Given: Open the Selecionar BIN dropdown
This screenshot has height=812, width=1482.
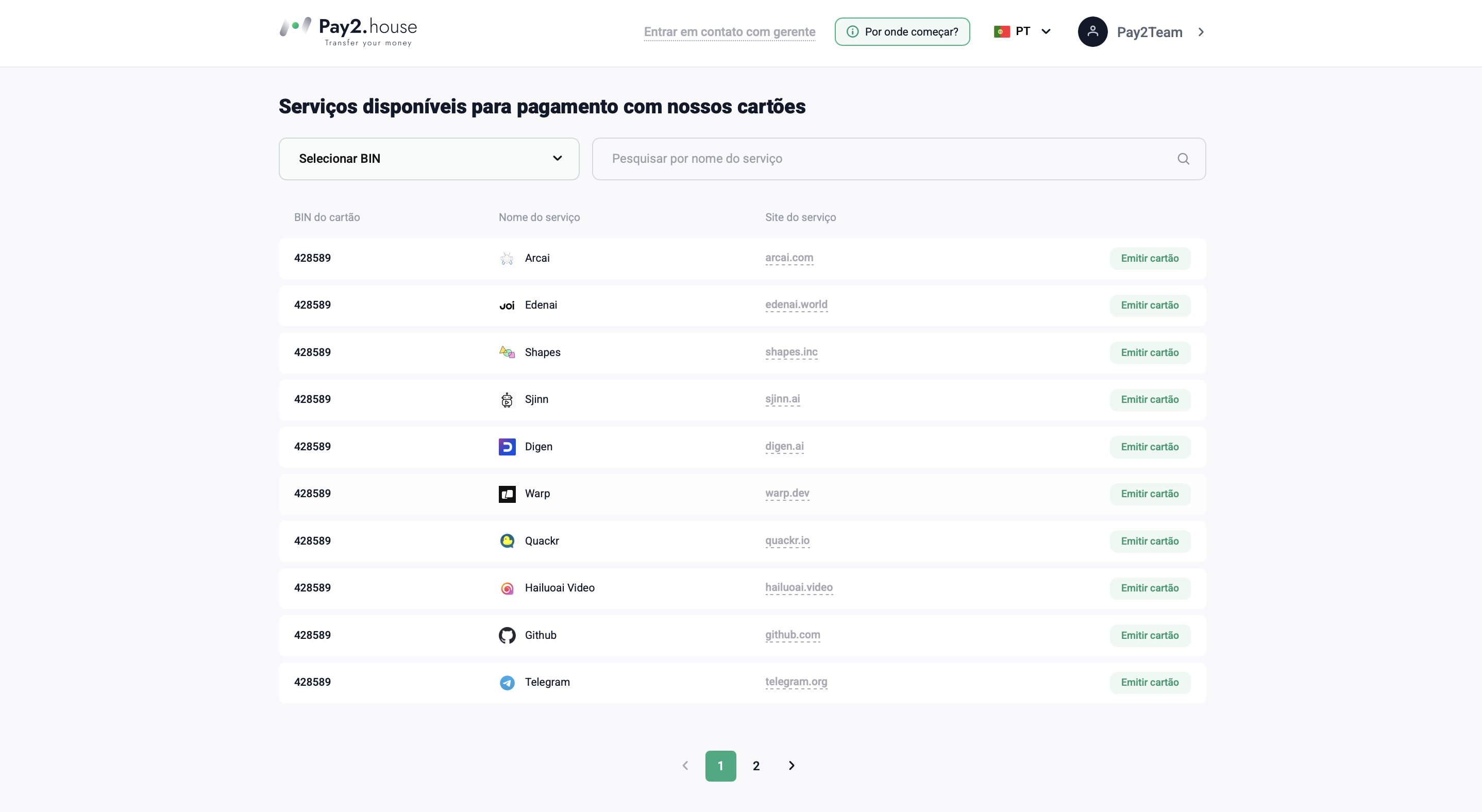Looking at the screenshot, I should pyautogui.click(x=429, y=159).
